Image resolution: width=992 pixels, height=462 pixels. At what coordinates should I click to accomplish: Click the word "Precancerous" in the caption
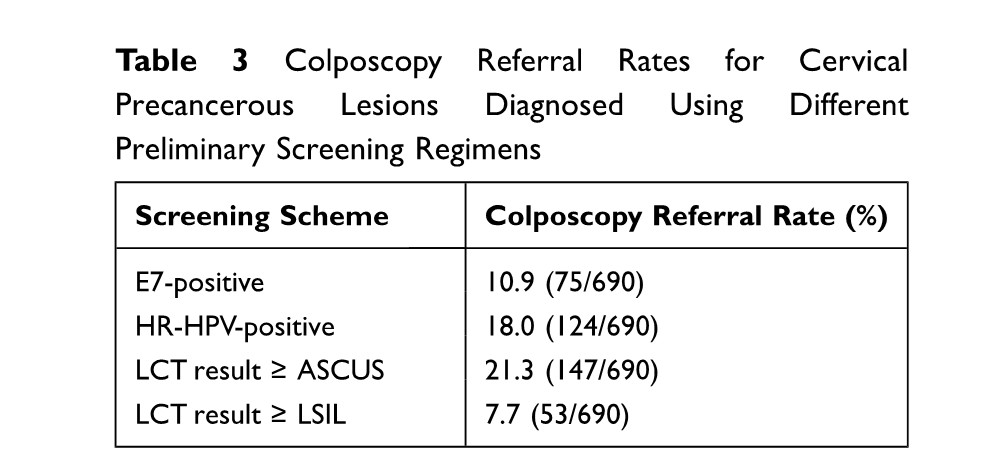[x=205, y=105]
